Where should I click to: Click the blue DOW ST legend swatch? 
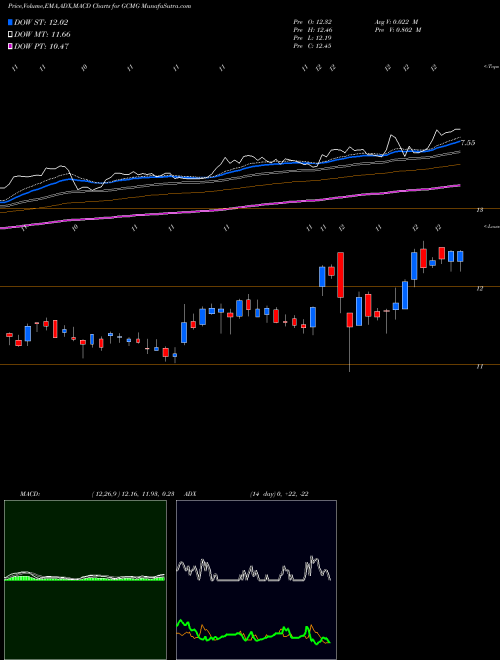pyautogui.click(x=11, y=22)
